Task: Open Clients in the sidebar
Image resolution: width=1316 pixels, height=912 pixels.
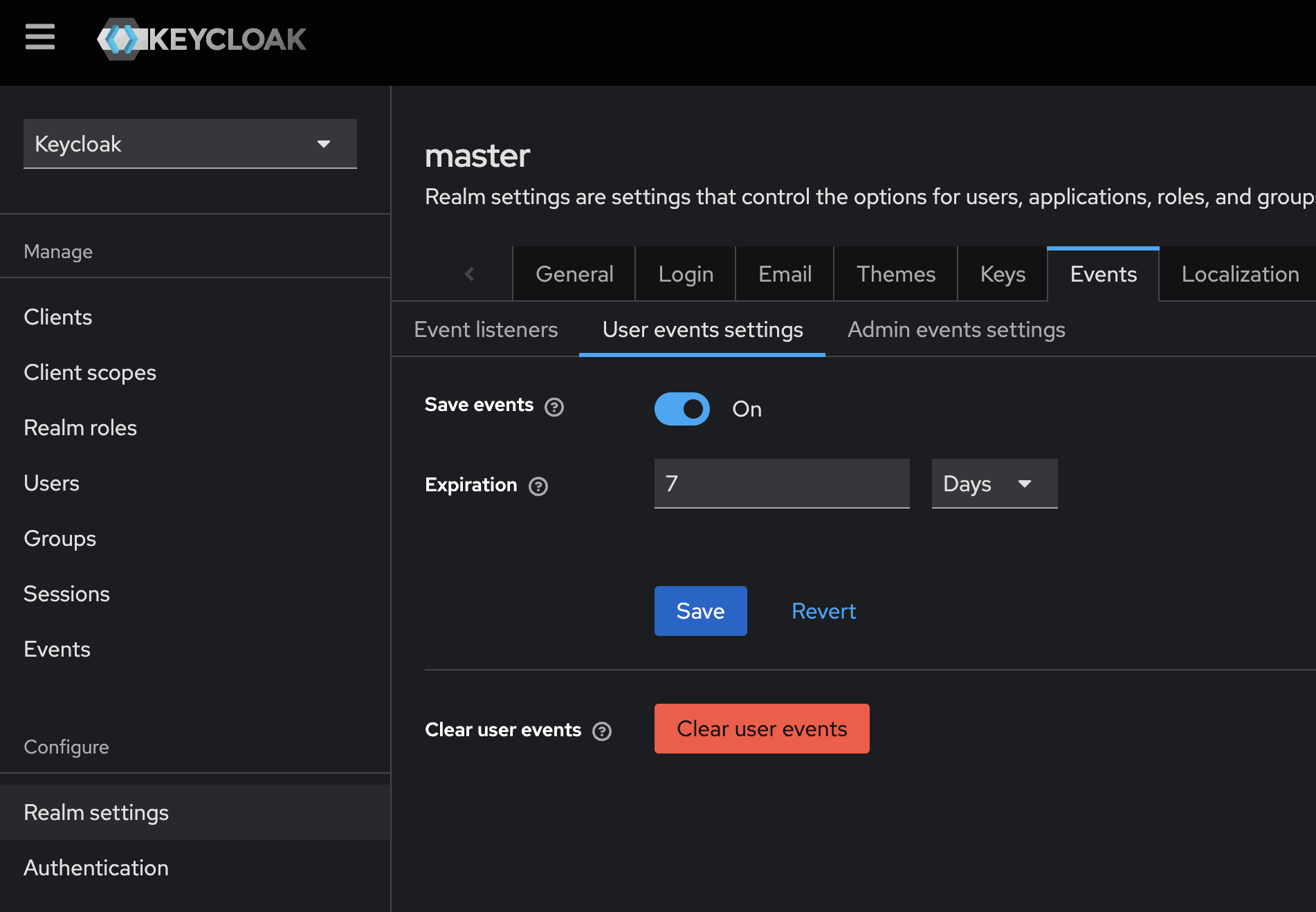Action: [58, 317]
